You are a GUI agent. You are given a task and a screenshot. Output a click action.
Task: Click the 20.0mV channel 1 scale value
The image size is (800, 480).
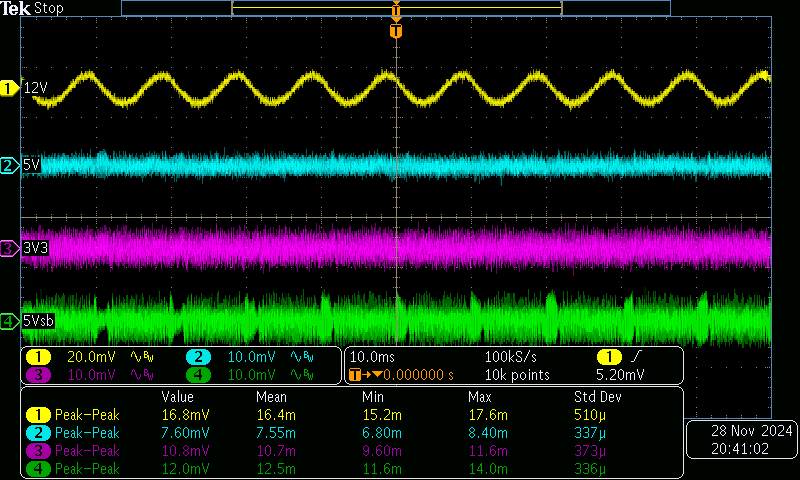[x=91, y=357]
